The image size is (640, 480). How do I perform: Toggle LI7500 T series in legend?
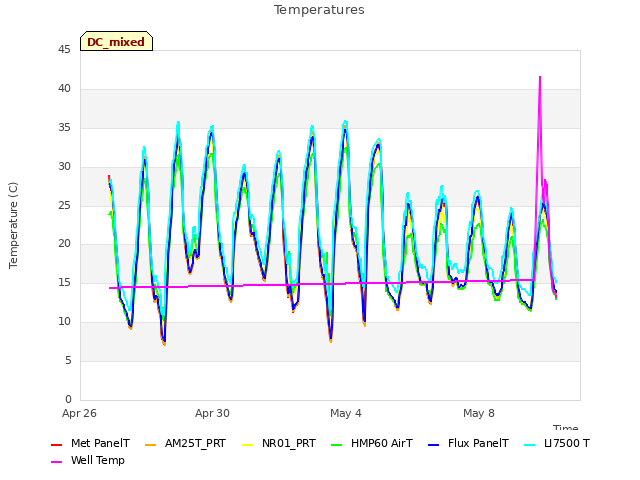click(557, 443)
